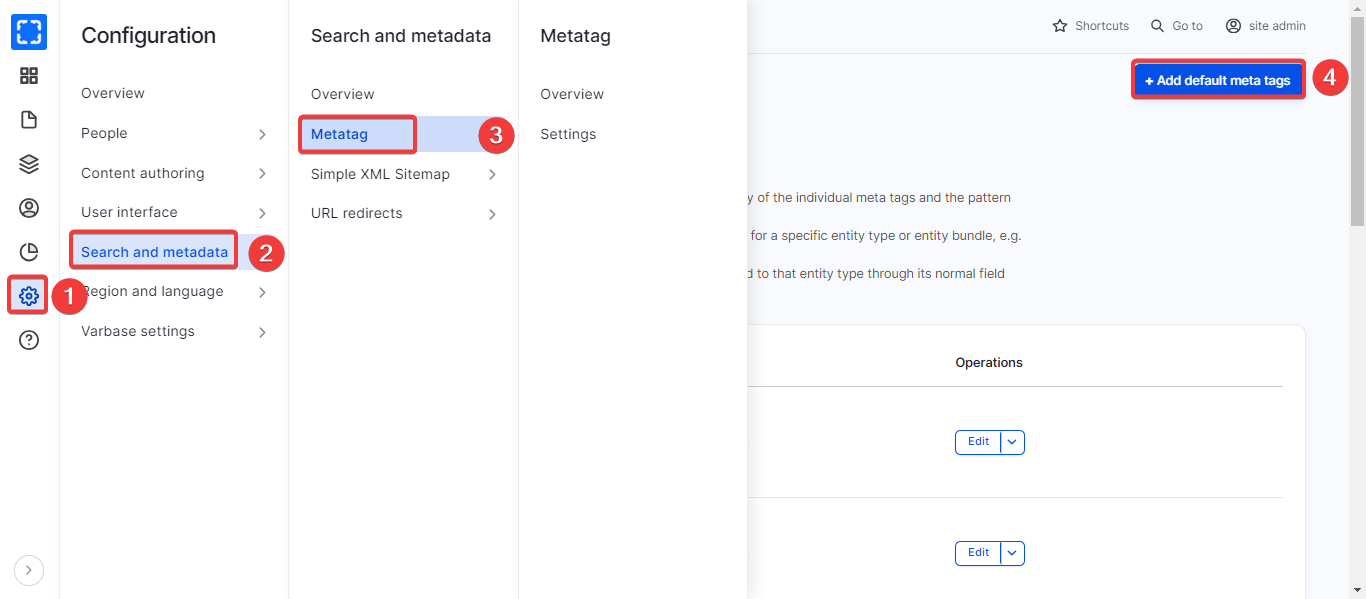
Task: Open the site admin user link
Action: (x=1266, y=26)
